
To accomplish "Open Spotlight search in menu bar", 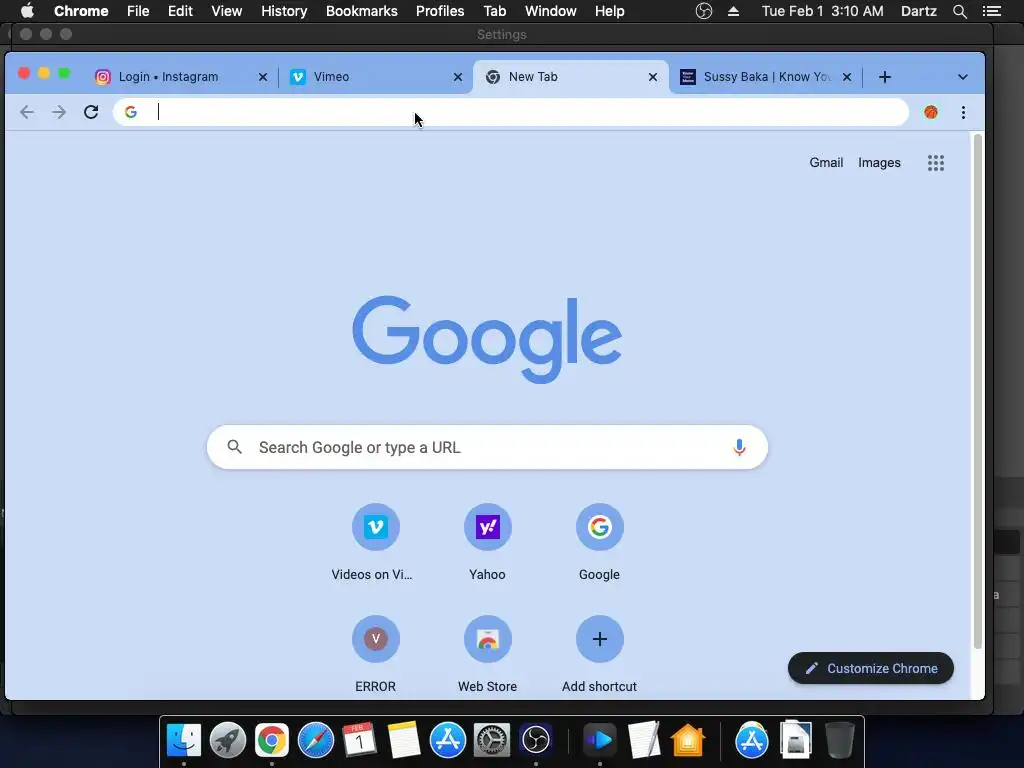I will (x=959, y=11).
